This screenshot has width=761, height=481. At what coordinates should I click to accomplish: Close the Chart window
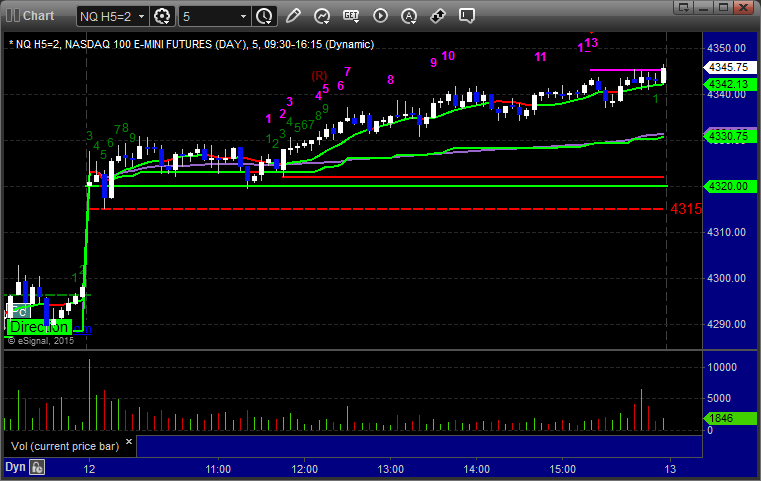click(x=743, y=7)
